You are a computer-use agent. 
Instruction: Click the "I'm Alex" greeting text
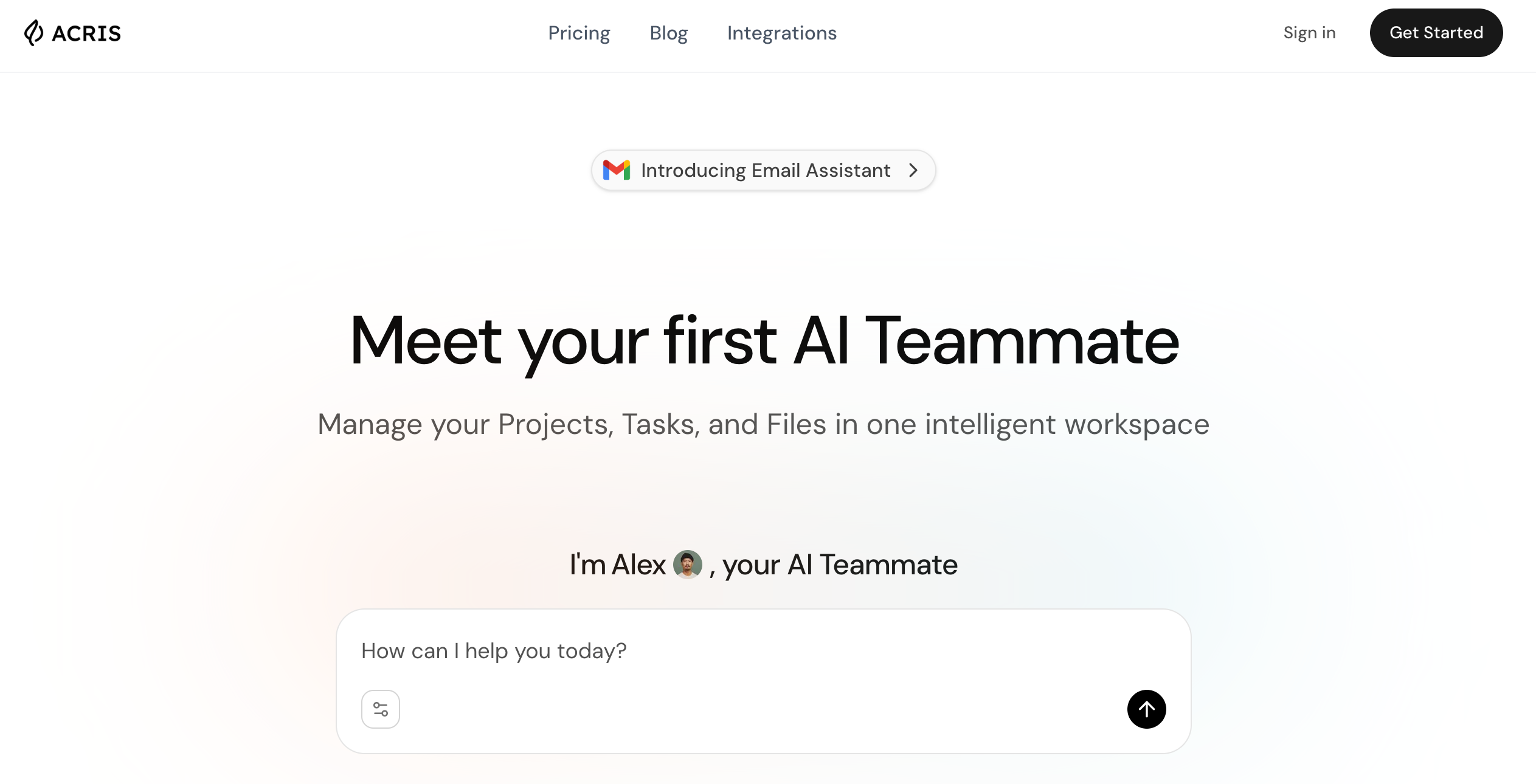pyautogui.click(x=617, y=565)
